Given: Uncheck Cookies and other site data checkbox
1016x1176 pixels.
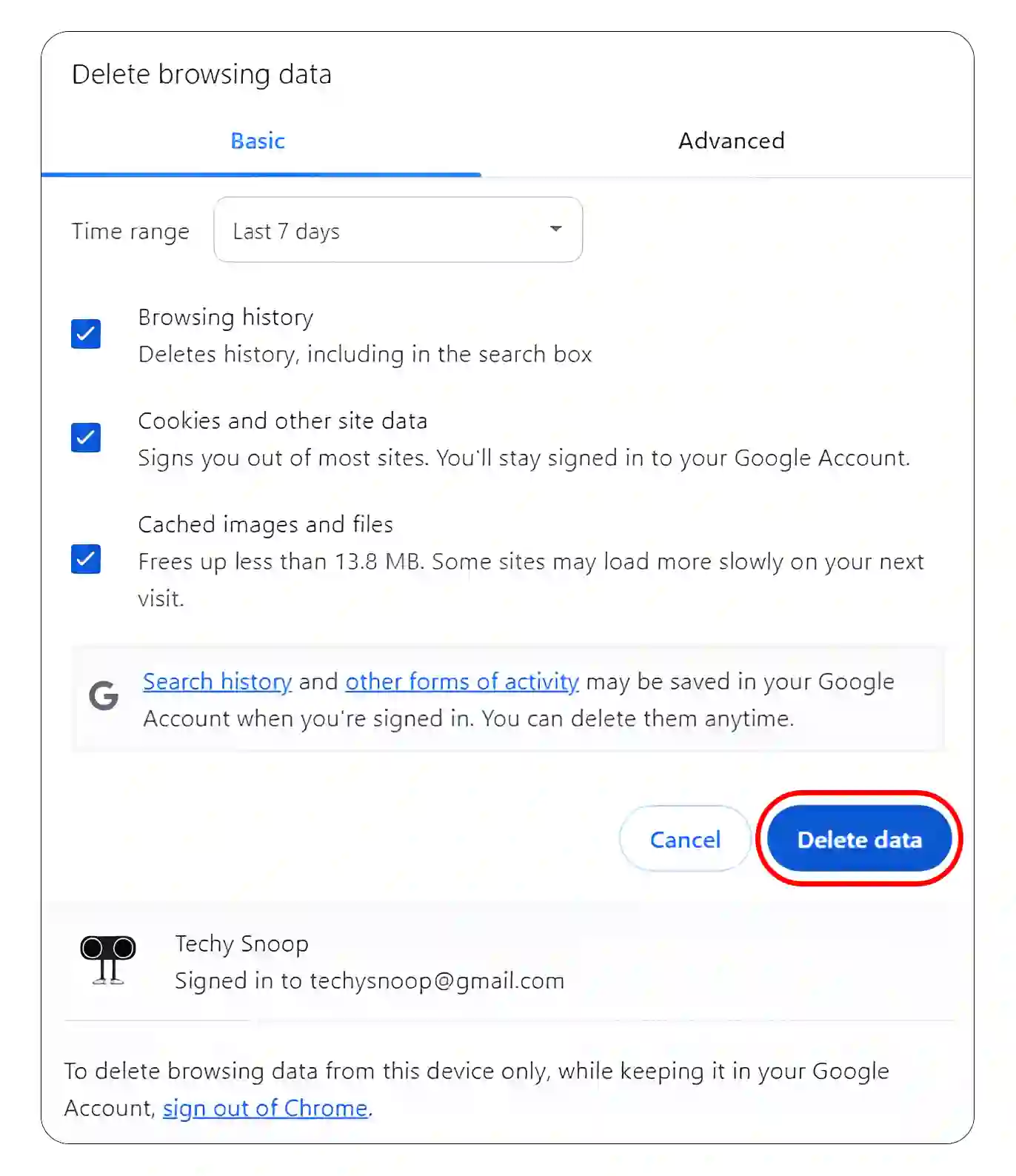Looking at the screenshot, I should 86,438.
